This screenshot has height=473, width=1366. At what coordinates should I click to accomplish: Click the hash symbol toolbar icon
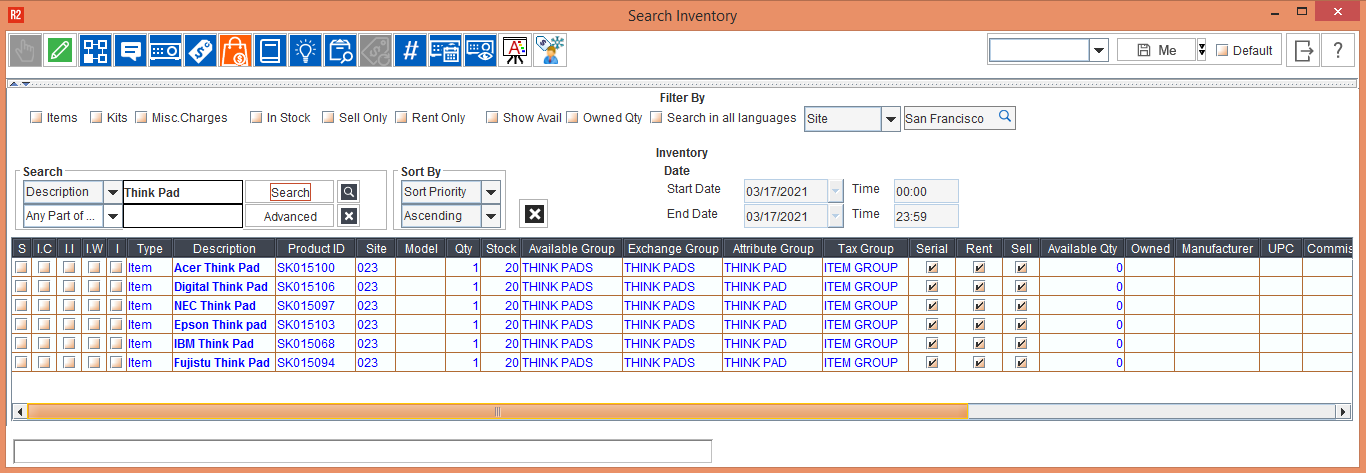[410, 50]
